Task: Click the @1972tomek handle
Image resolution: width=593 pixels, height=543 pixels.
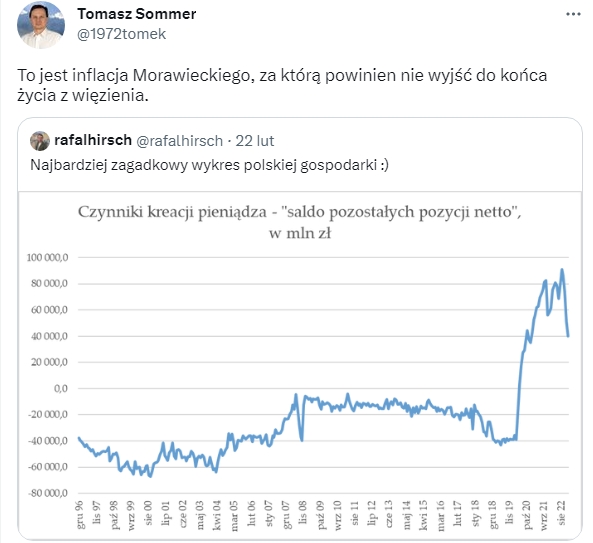Action: click(121, 34)
